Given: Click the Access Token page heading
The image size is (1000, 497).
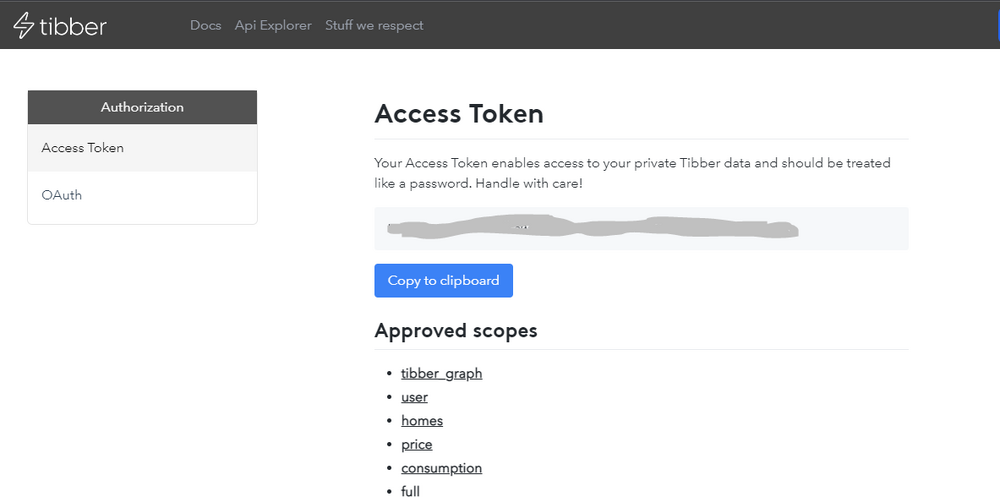Looking at the screenshot, I should pos(459,114).
